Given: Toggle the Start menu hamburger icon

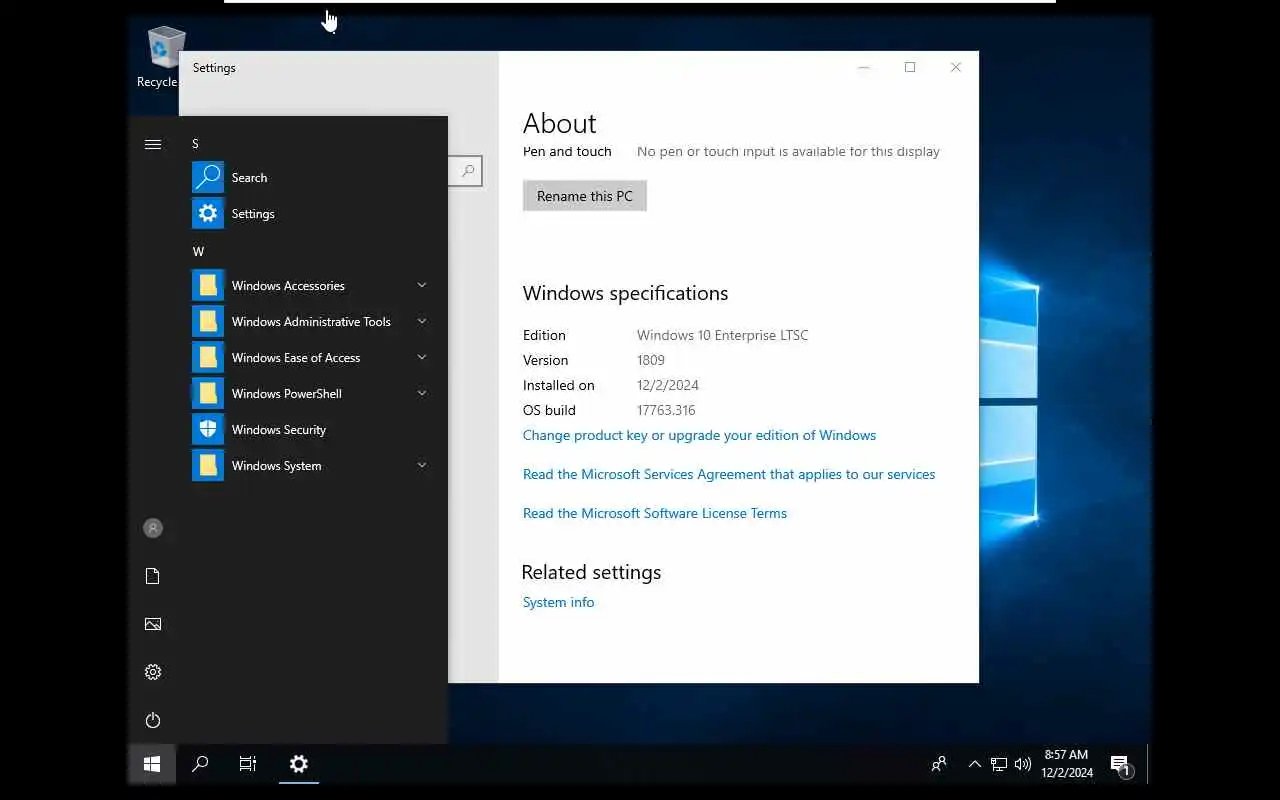Looking at the screenshot, I should coord(153,144).
